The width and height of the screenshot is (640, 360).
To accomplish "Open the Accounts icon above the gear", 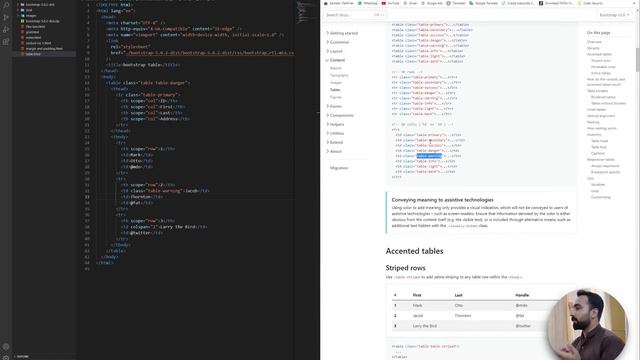I will [6, 347].
